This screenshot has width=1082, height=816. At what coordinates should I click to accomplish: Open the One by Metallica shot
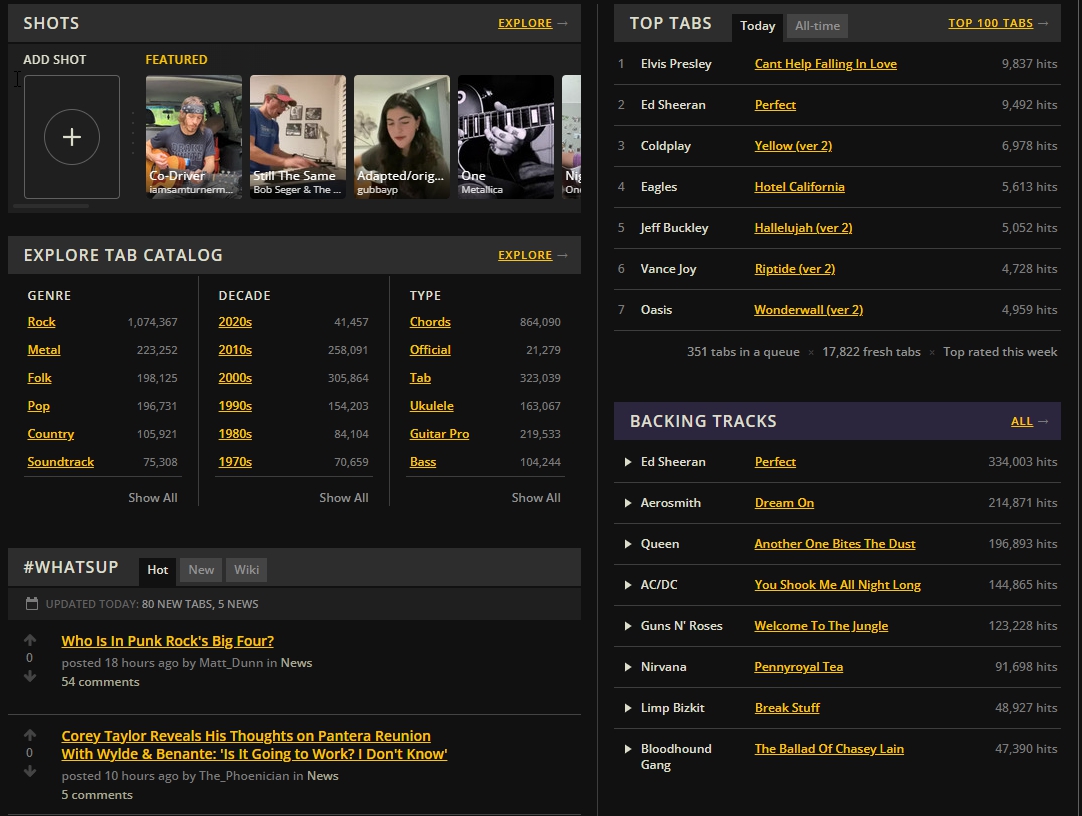click(x=506, y=137)
